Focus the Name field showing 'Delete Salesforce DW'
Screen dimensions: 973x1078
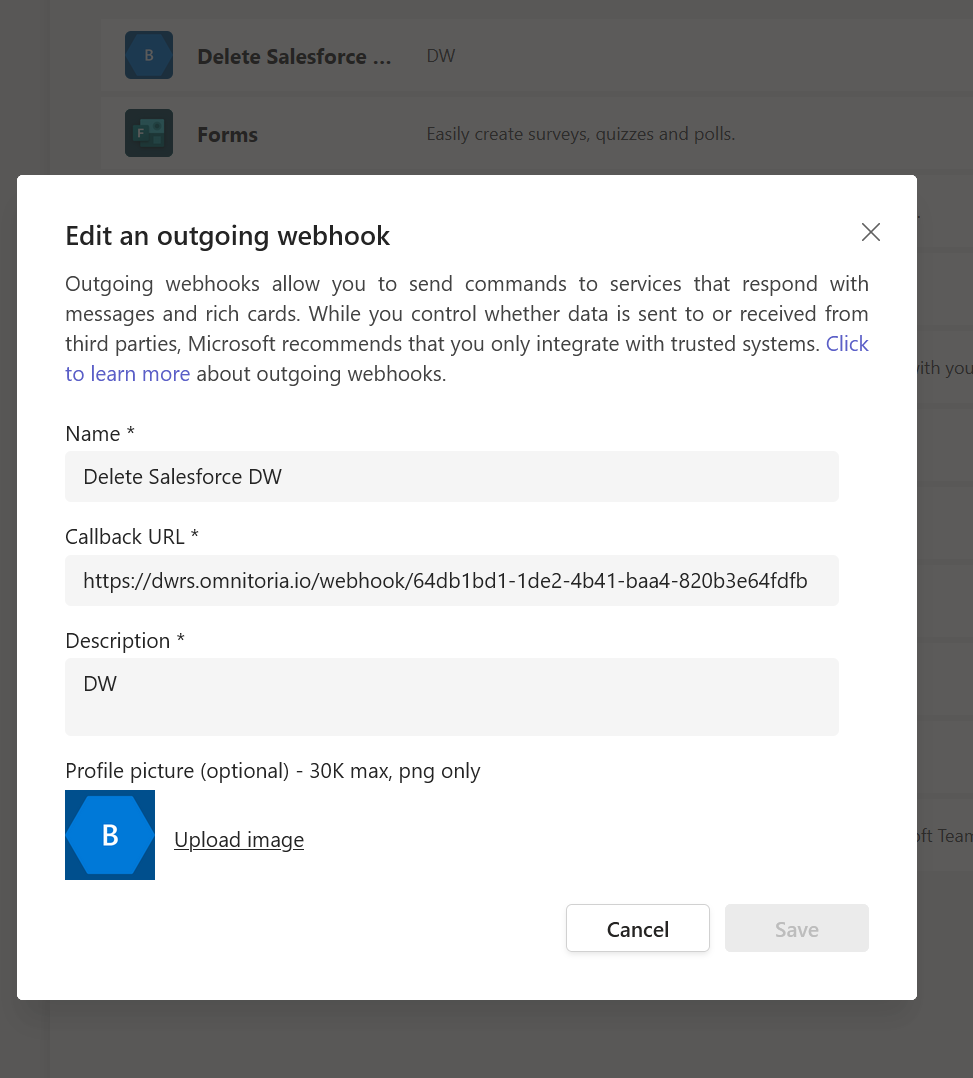(x=451, y=476)
